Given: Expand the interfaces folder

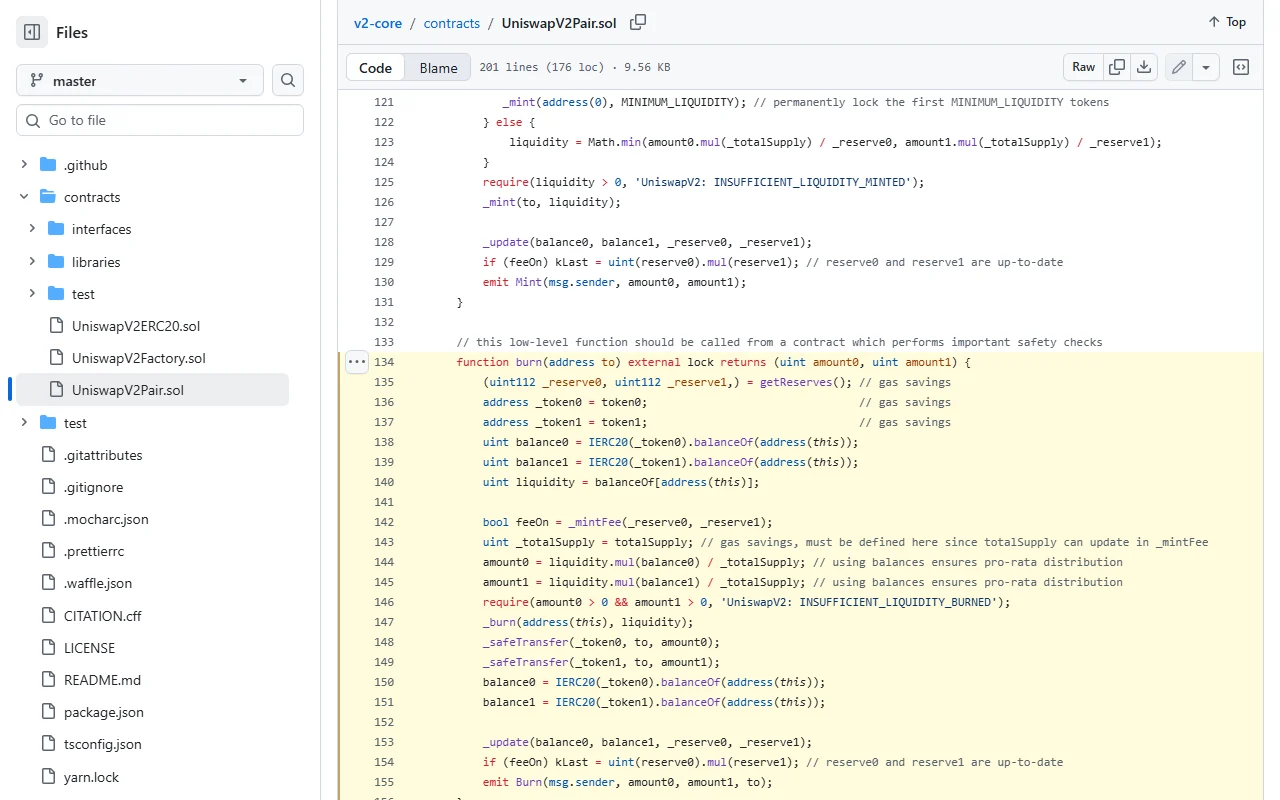Looking at the screenshot, I should (32, 229).
